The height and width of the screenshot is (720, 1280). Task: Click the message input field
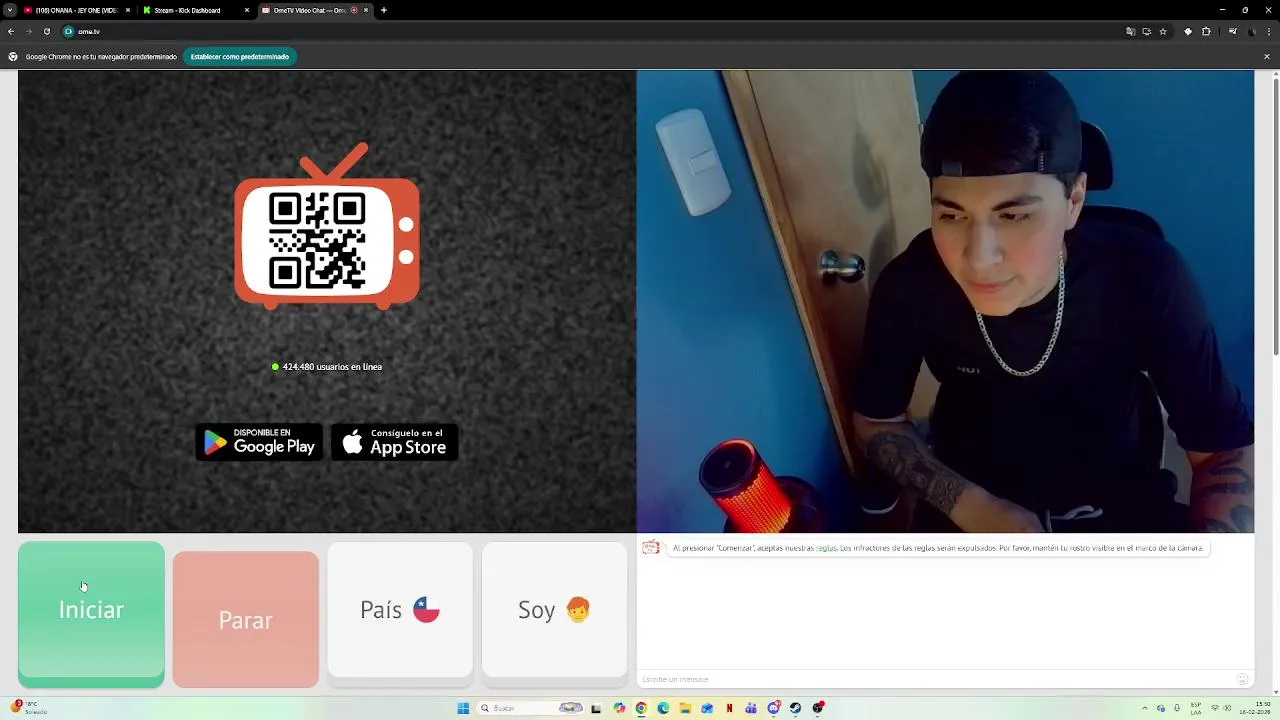coord(935,679)
